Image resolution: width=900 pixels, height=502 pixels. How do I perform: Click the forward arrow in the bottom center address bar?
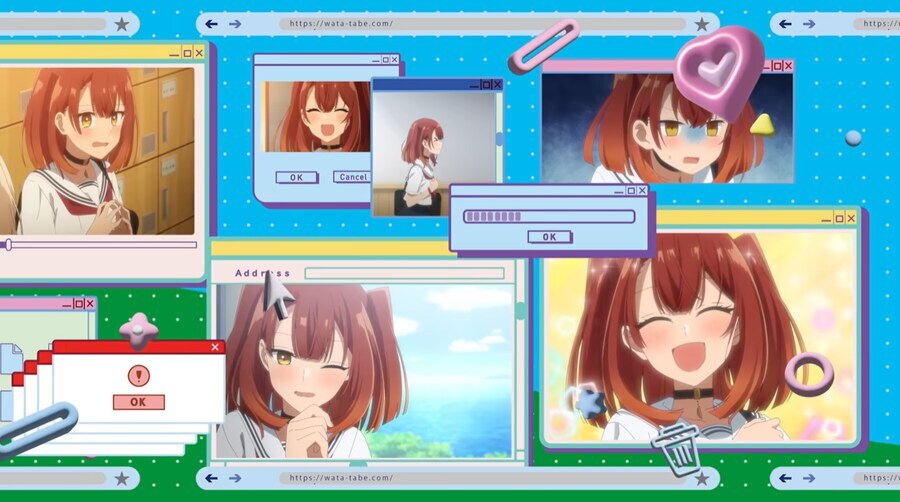click(235, 478)
